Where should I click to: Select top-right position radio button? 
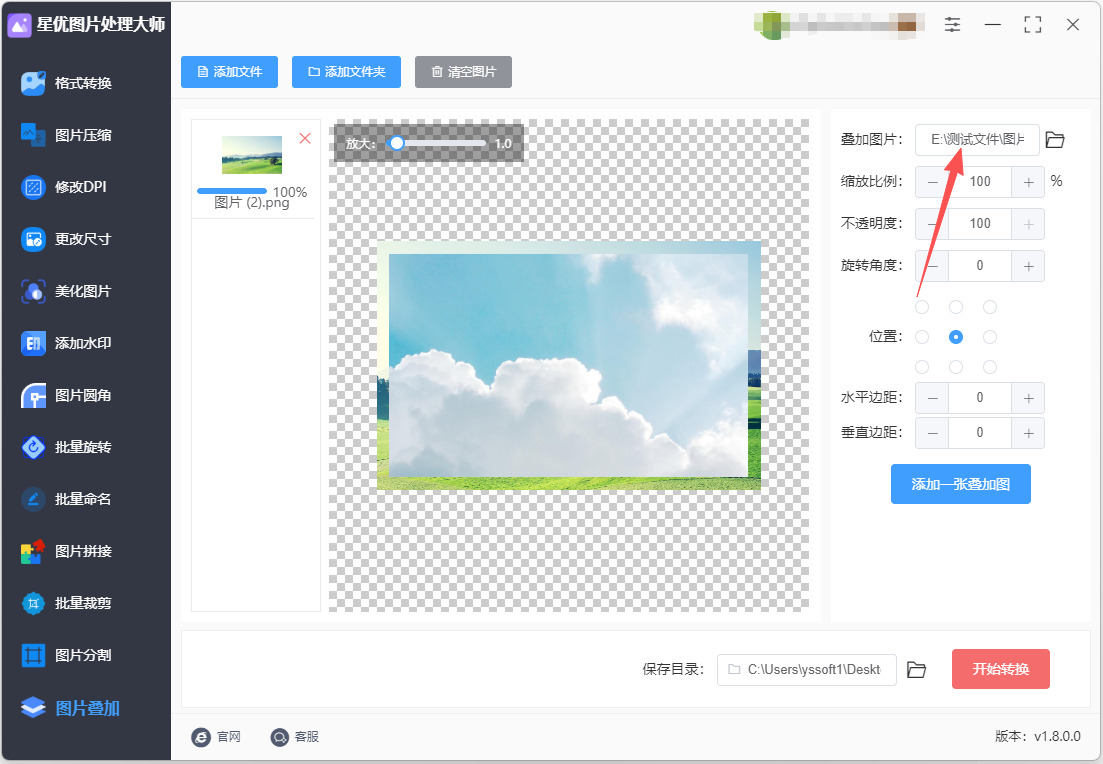click(x=990, y=307)
